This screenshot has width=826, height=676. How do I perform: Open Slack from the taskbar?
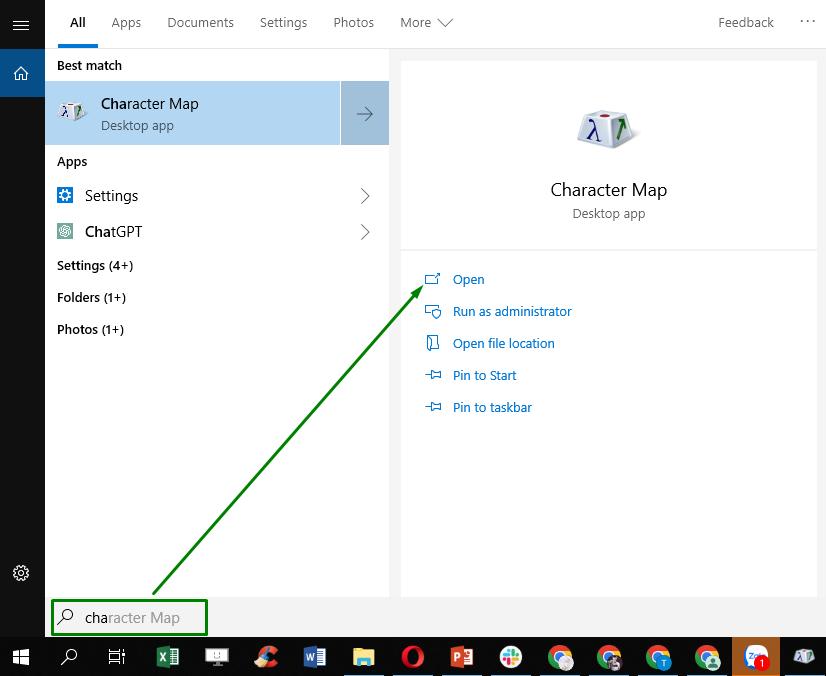(x=510, y=657)
